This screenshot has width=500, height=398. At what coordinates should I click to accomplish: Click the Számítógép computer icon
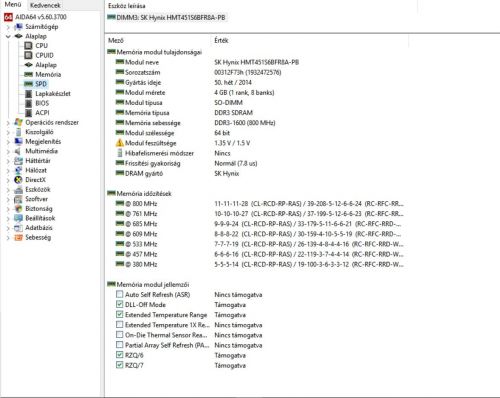click(x=18, y=27)
